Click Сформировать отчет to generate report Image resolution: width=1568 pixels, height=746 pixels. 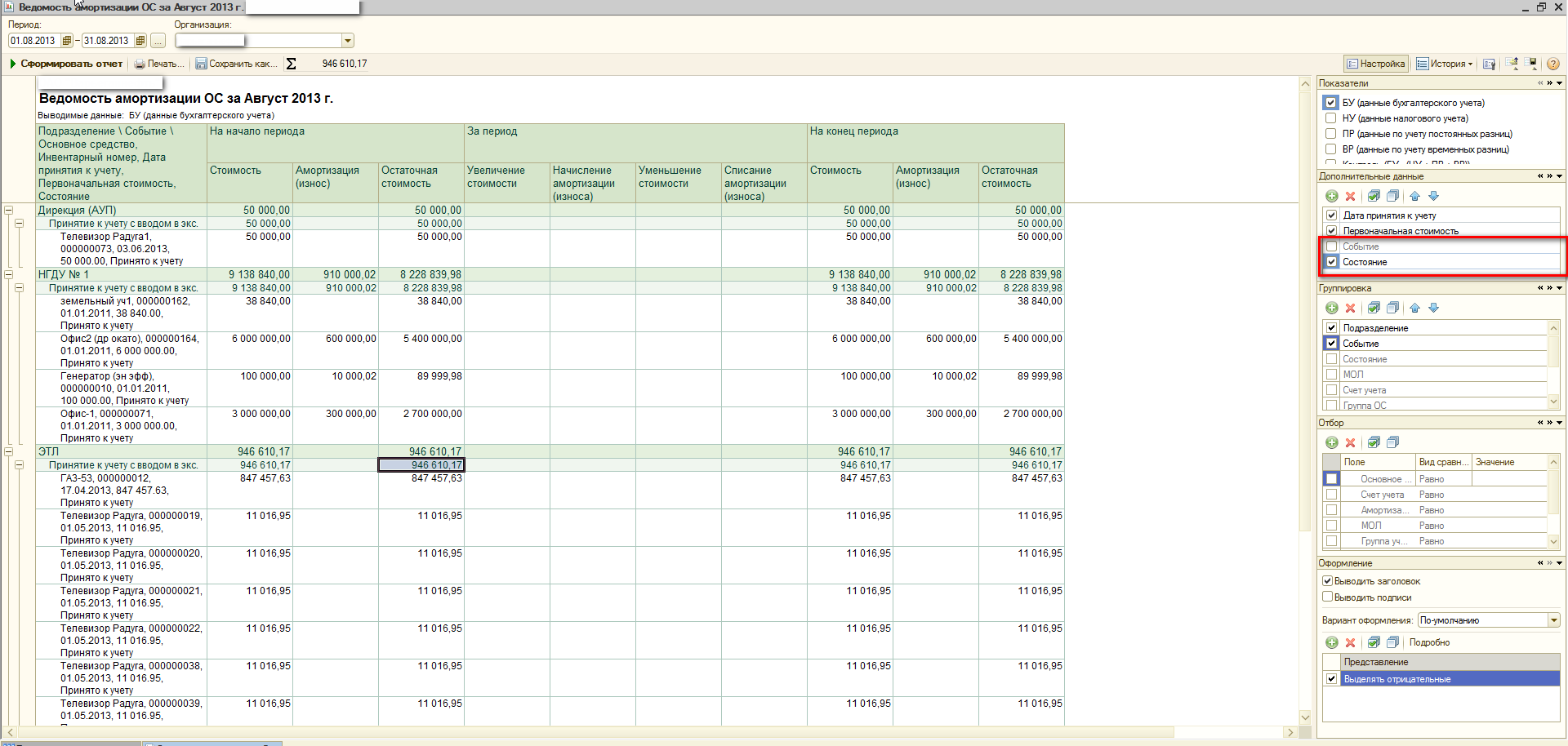[65, 64]
